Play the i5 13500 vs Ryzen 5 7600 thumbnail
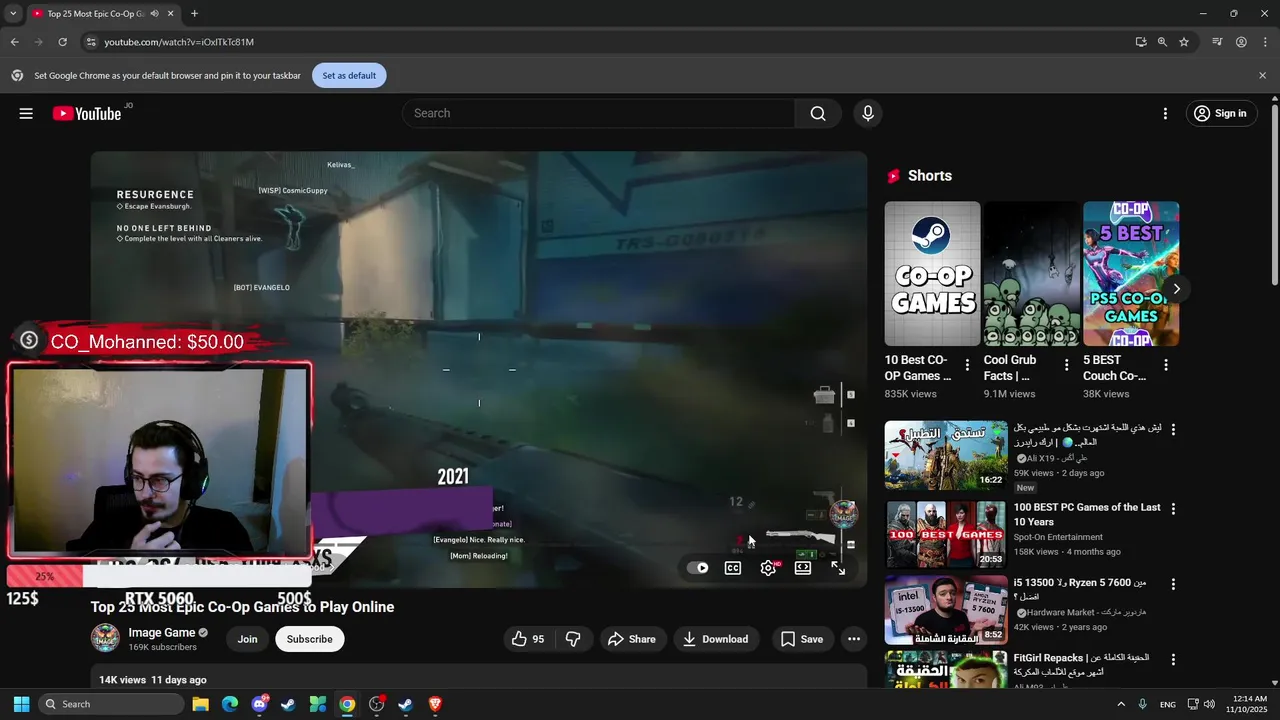Screen dimensions: 1280x720 pyautogui.click(x=946, y=610)
